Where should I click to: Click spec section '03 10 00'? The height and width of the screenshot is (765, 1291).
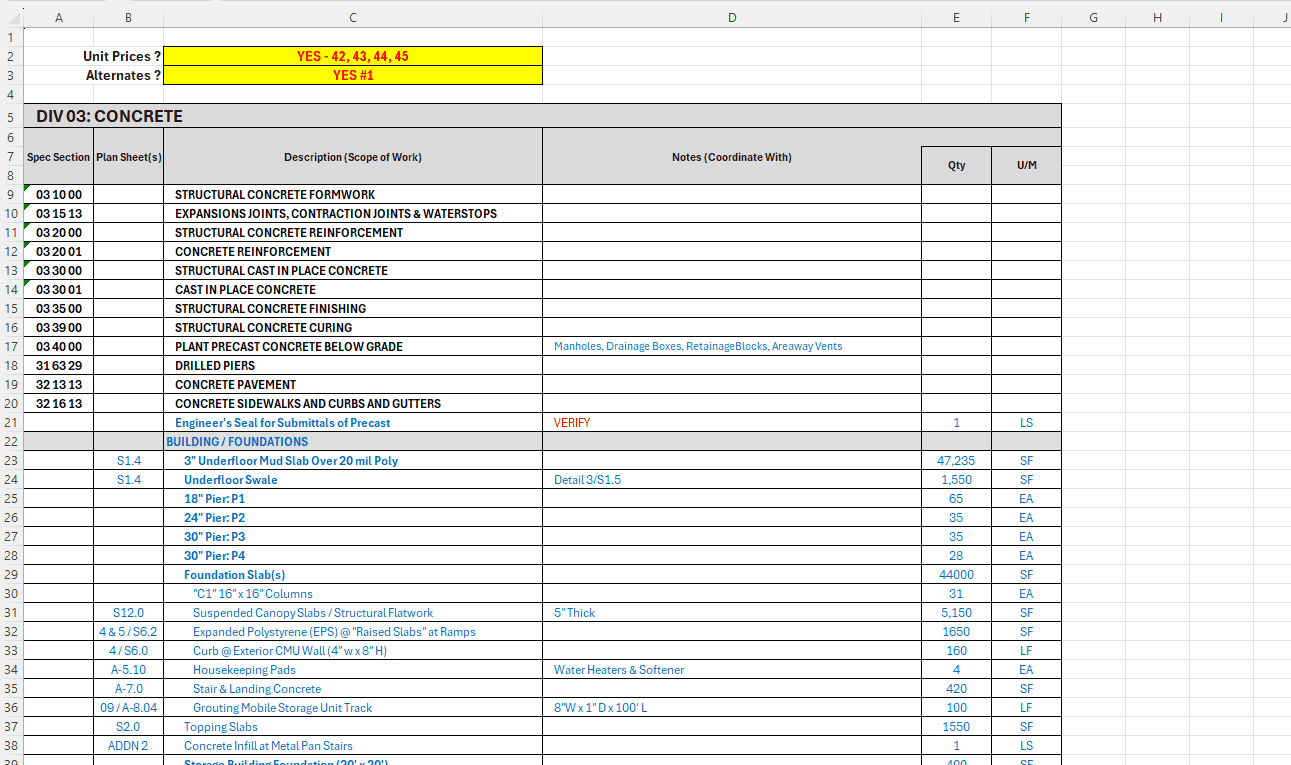tap(58, 194)
